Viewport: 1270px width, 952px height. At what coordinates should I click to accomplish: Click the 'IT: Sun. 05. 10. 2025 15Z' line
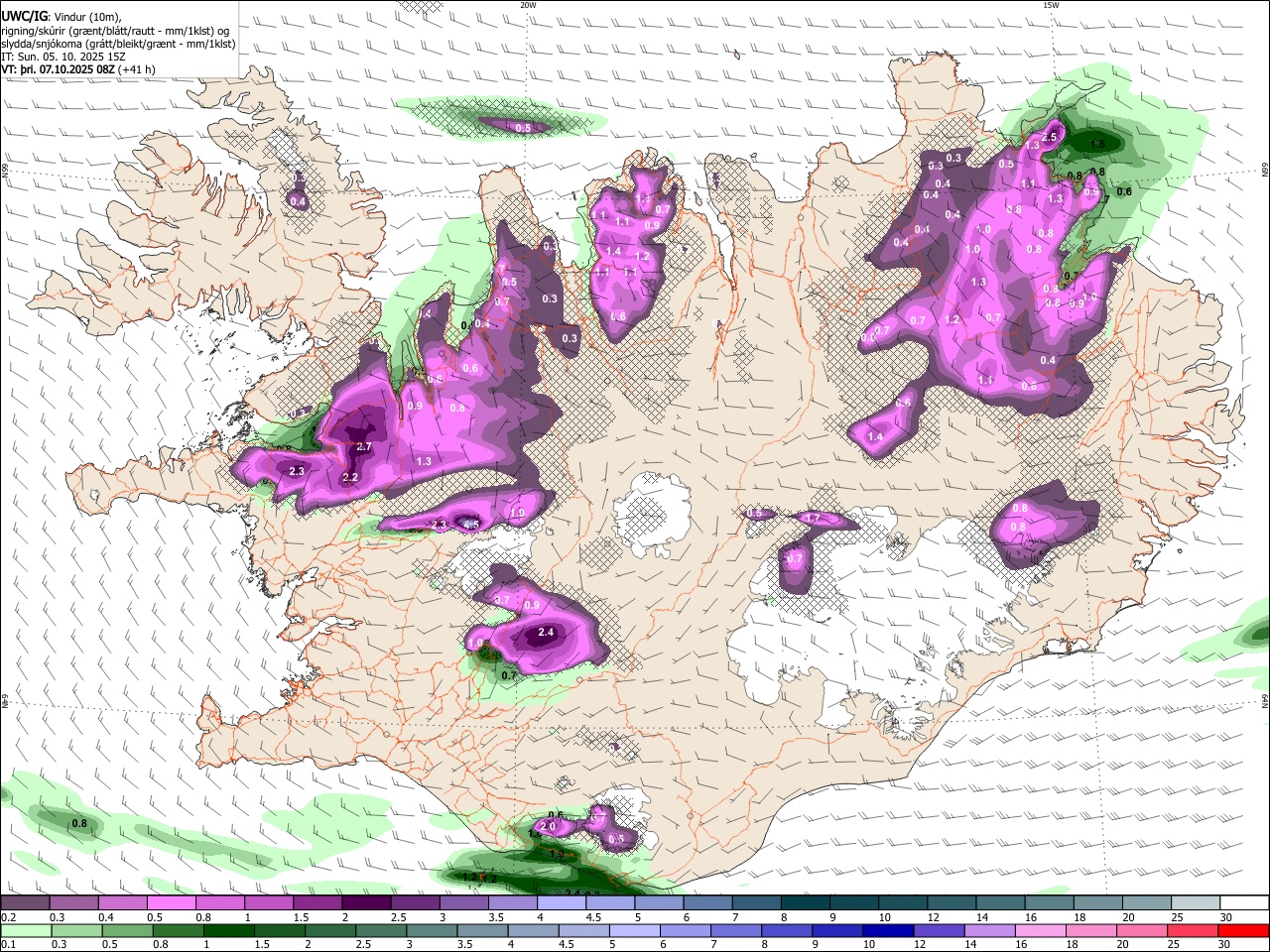pyautogui.click(x=63, y=57)
